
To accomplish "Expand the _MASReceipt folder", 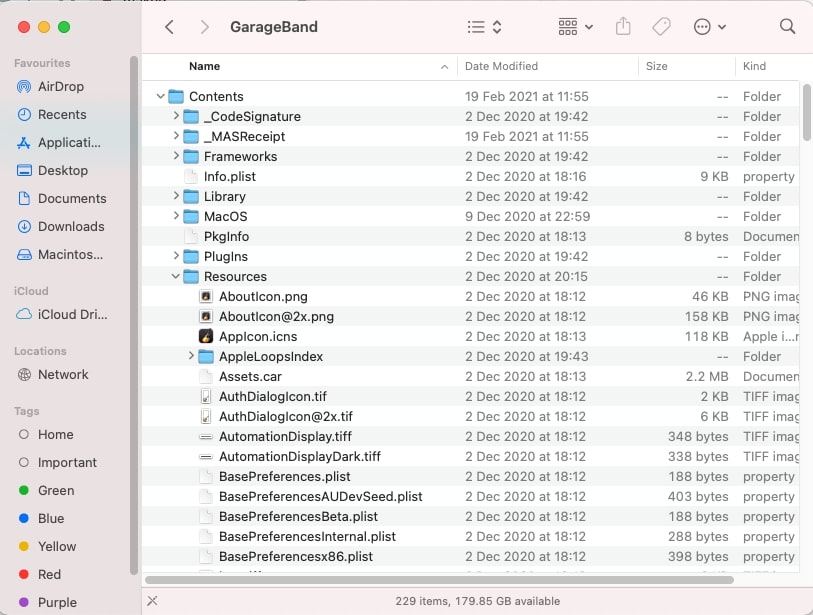I will tap(176, 136).
